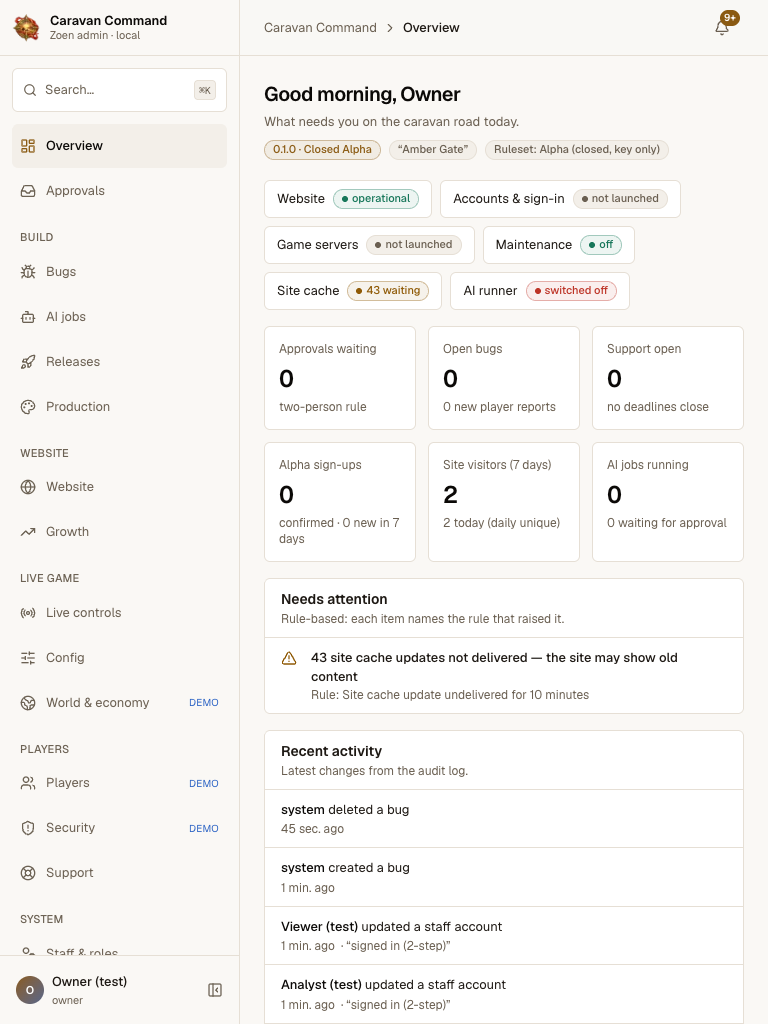768x1024 pixels.
Task: Collapse the sidebar with the panel icon
Action: tap(215, 990)
